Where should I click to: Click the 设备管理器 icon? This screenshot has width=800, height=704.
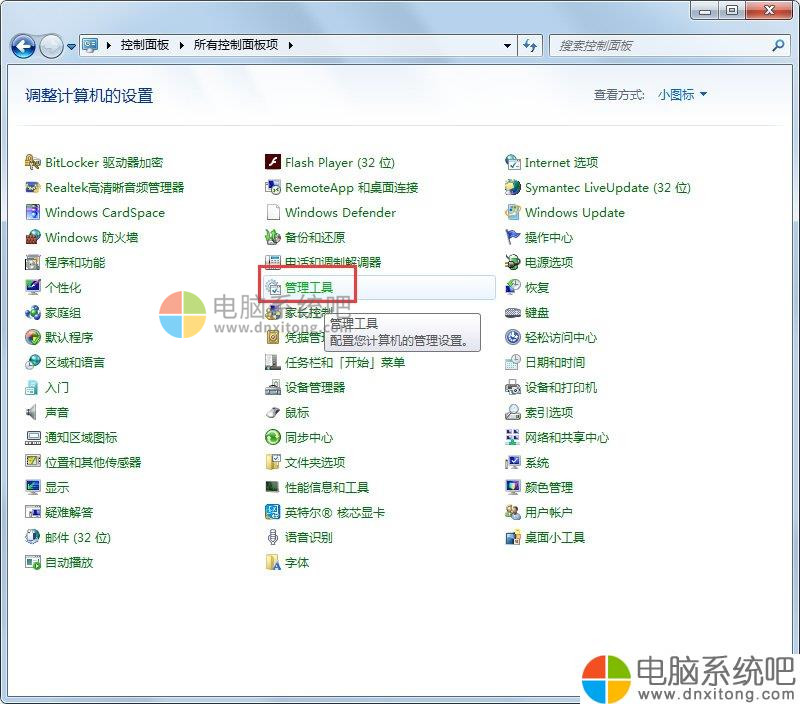coord(273,388)
